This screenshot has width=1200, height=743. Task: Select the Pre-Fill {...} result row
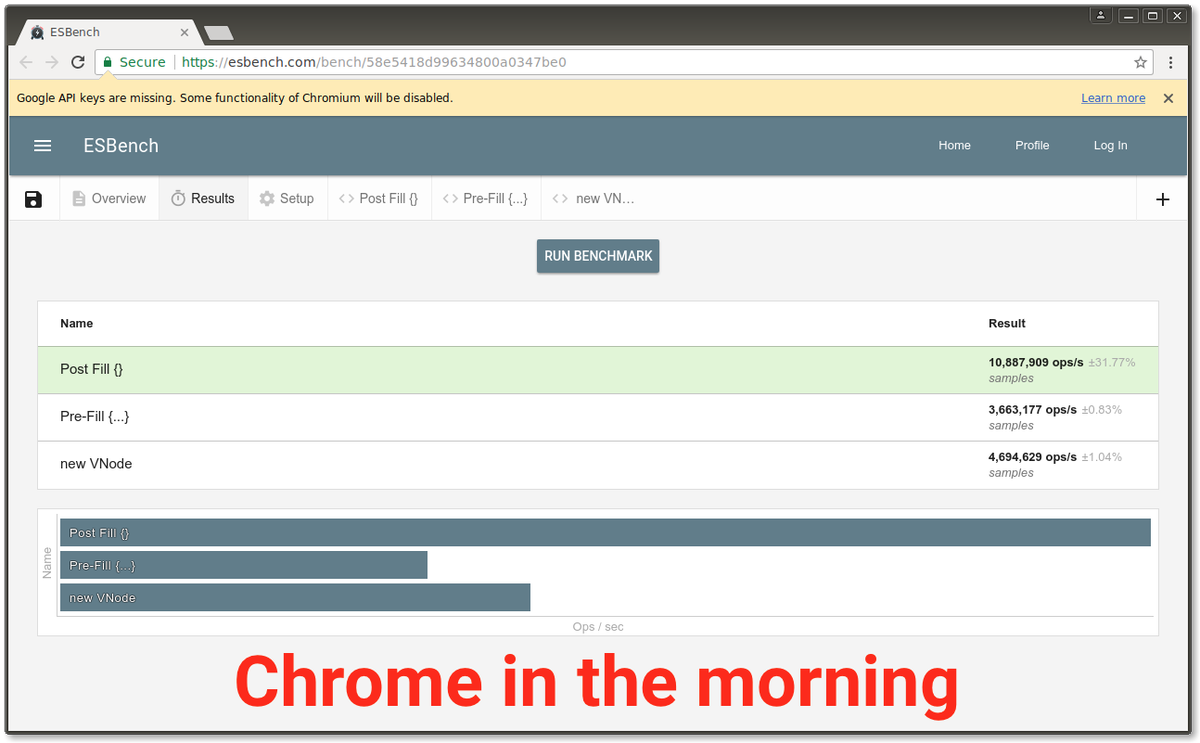[x=598, y=417]
